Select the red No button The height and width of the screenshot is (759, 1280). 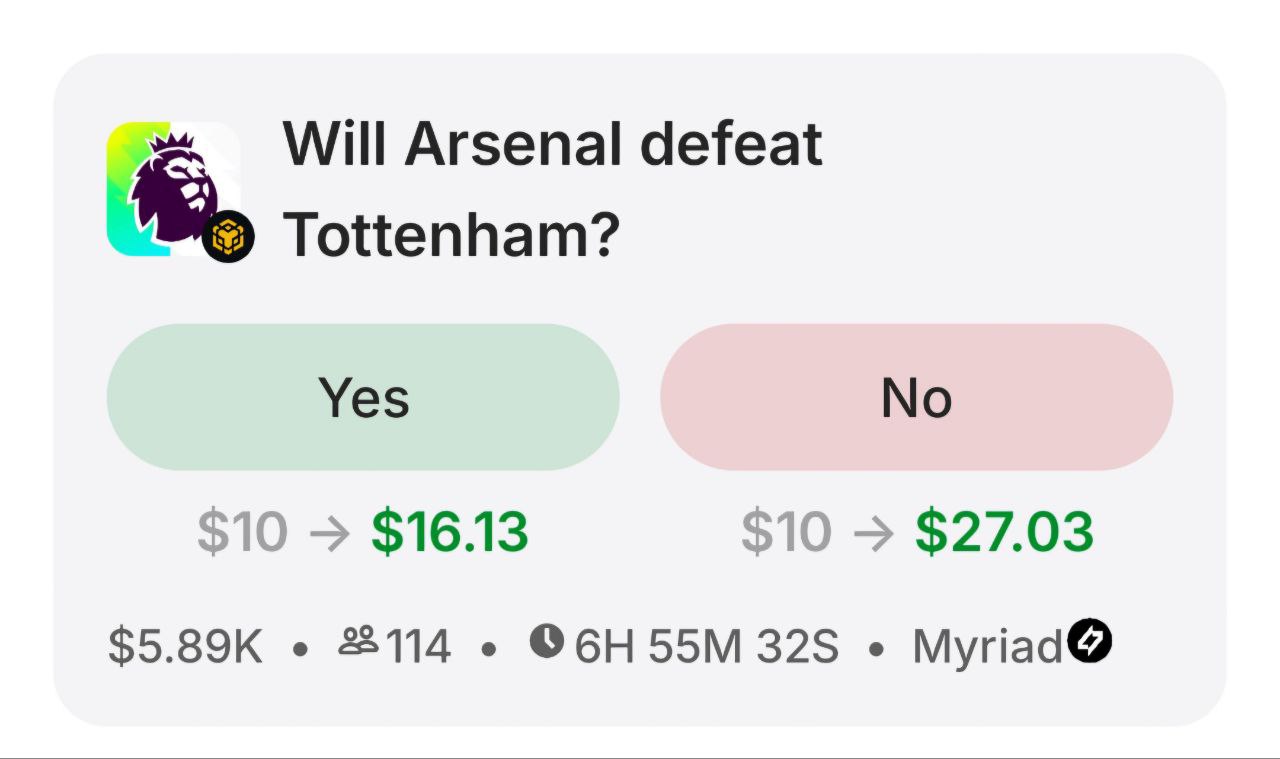[x=916, y=397]
